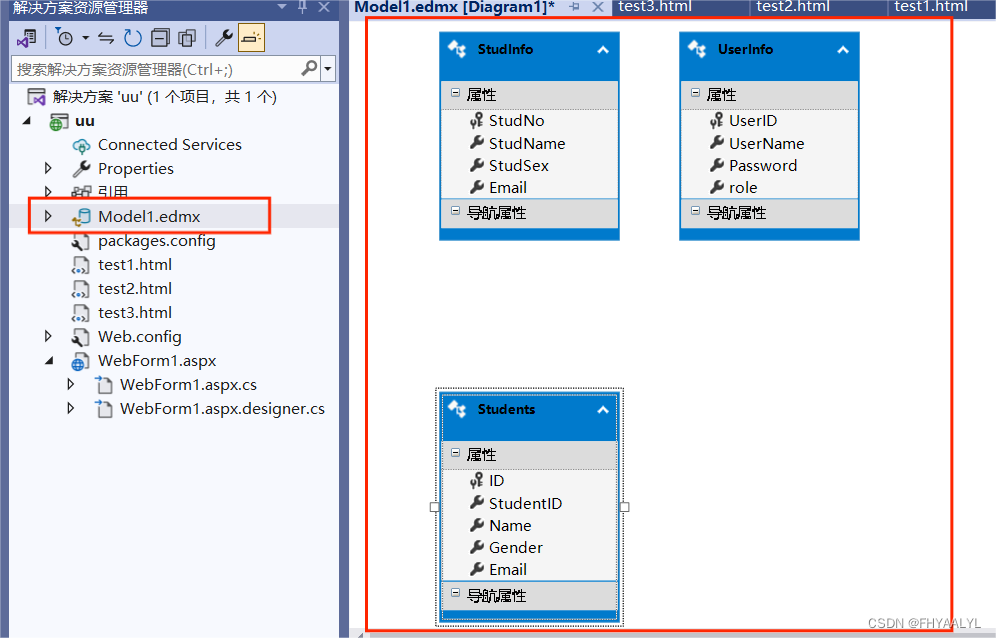The image size is (996, 638).
Task: Switch to the test2.html tab
Action: (793, 6)
